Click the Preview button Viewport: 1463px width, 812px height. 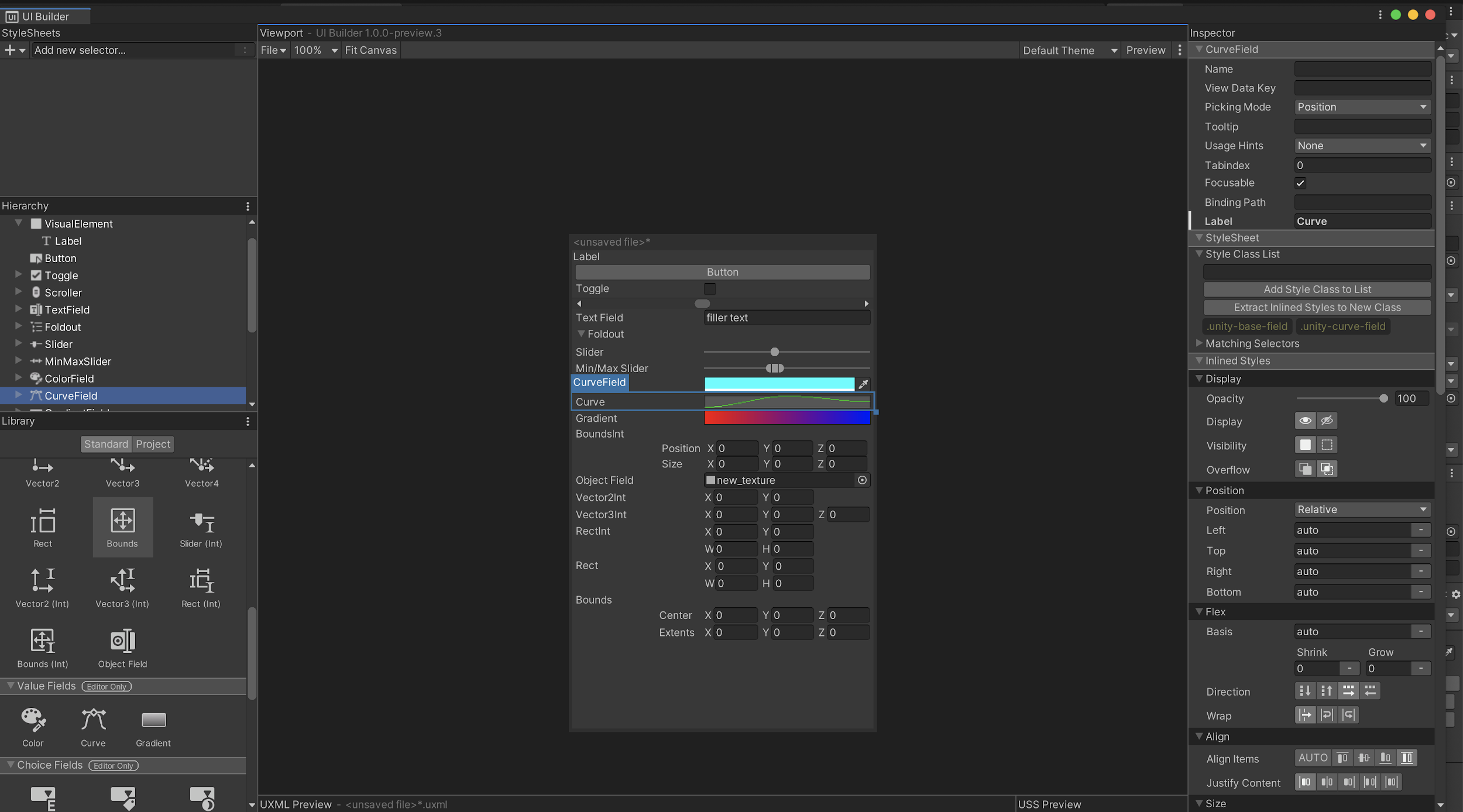point(1145,50)
